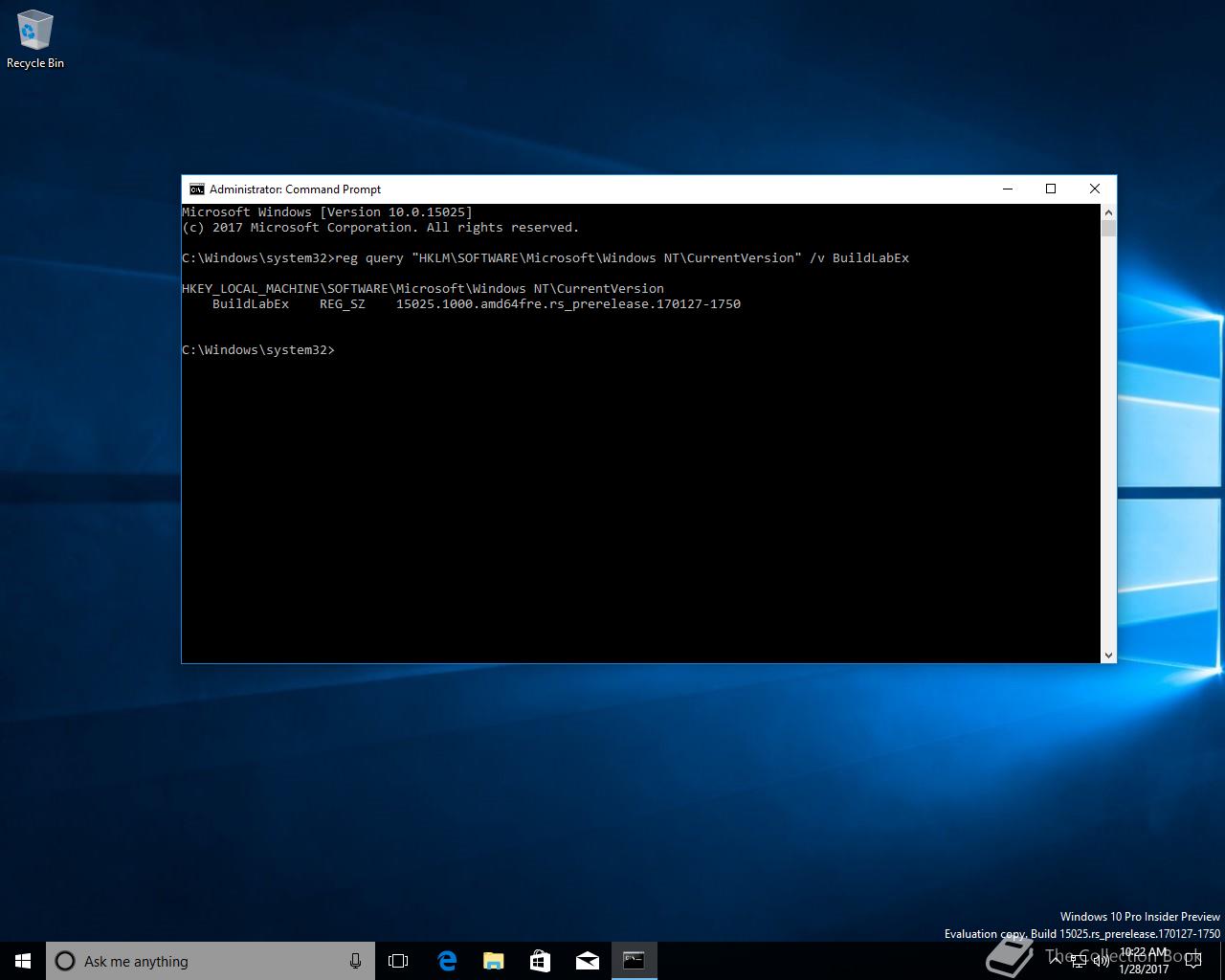Activate the Cortana microphone icon

pyautogui.click(x=355, y=961)
